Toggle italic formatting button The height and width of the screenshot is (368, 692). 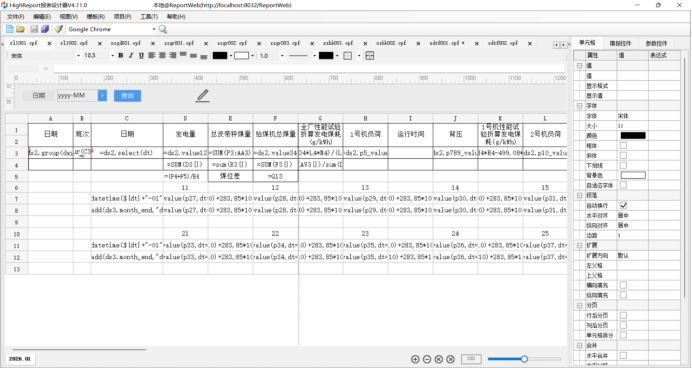click(131, 56)
